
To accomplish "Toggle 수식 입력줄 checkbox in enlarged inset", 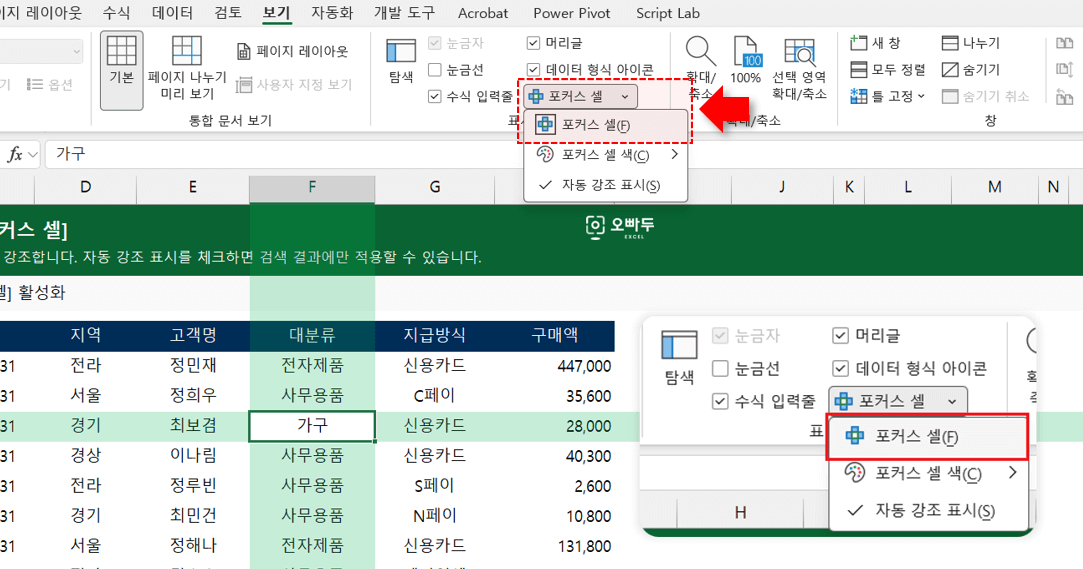I will (x=720, y=401).
